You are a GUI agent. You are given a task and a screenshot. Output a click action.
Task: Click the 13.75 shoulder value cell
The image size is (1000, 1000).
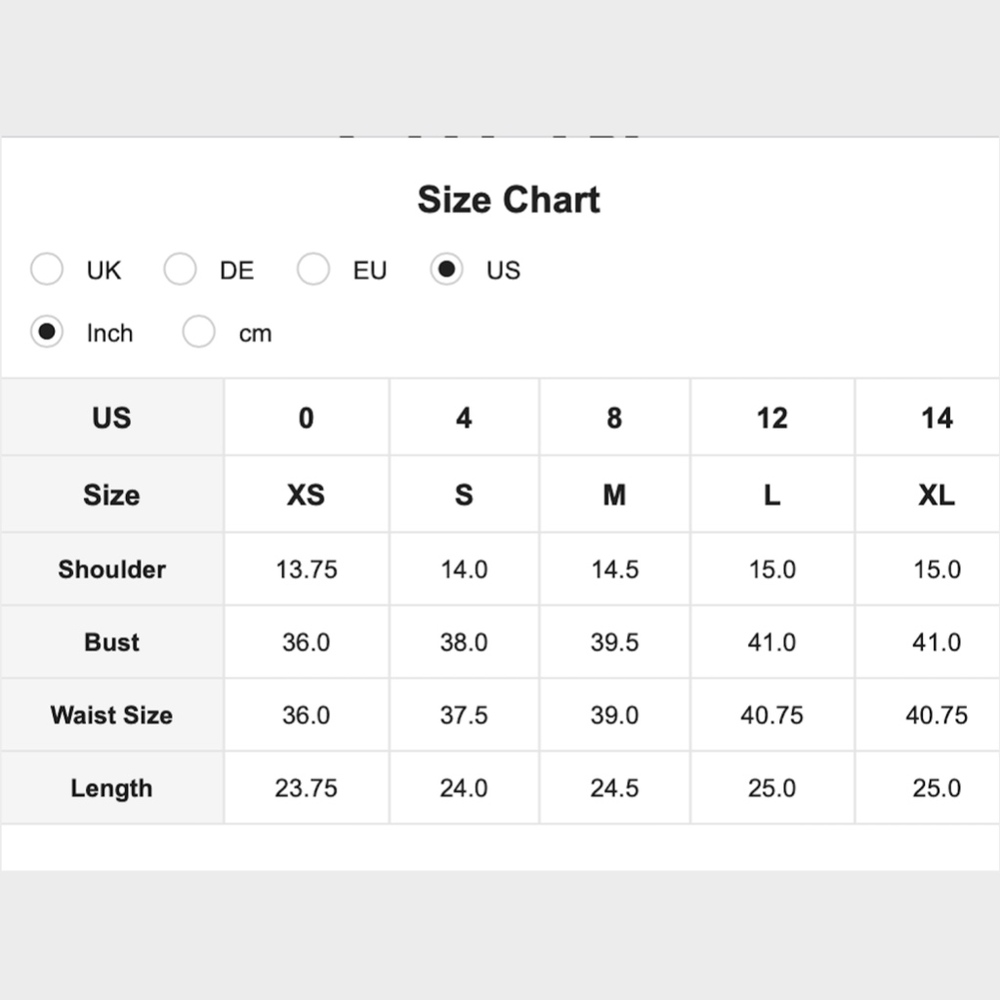[306, 569]
